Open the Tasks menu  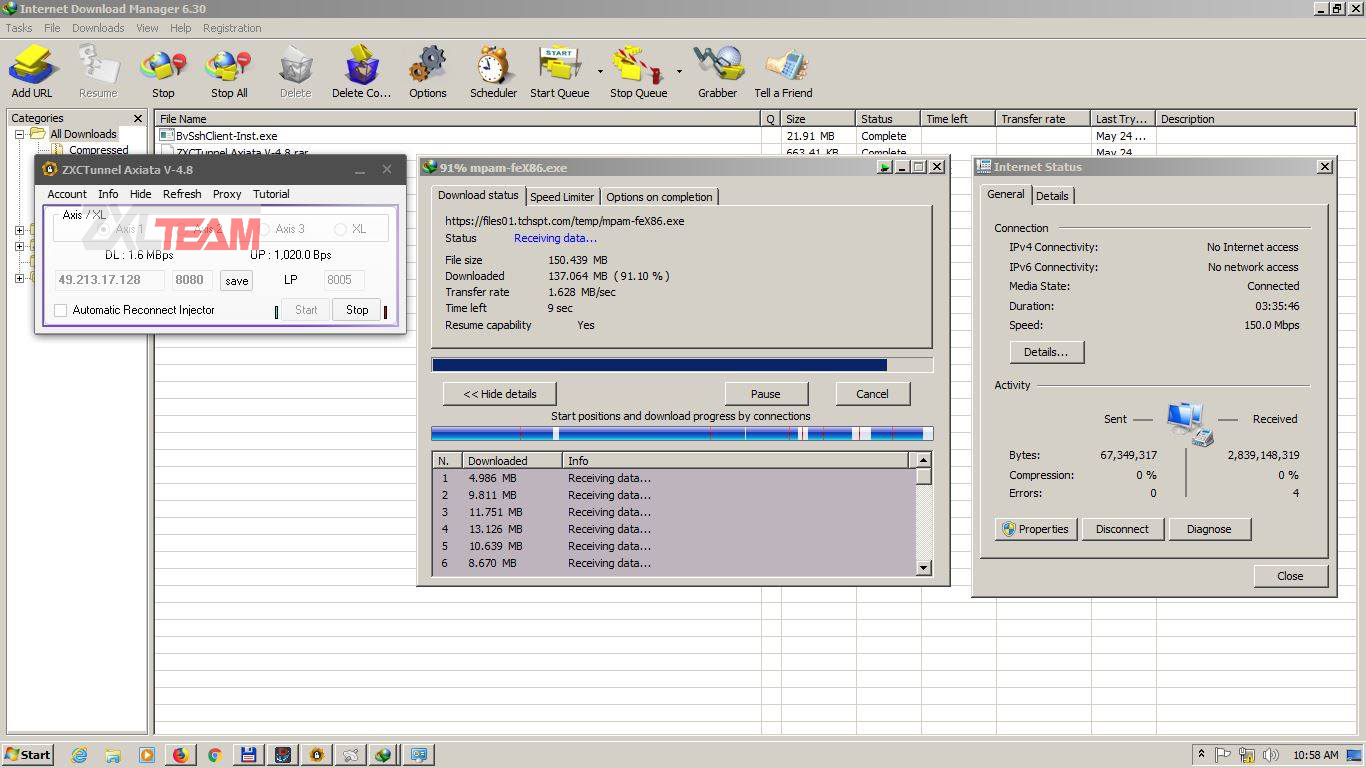[19, 28]
